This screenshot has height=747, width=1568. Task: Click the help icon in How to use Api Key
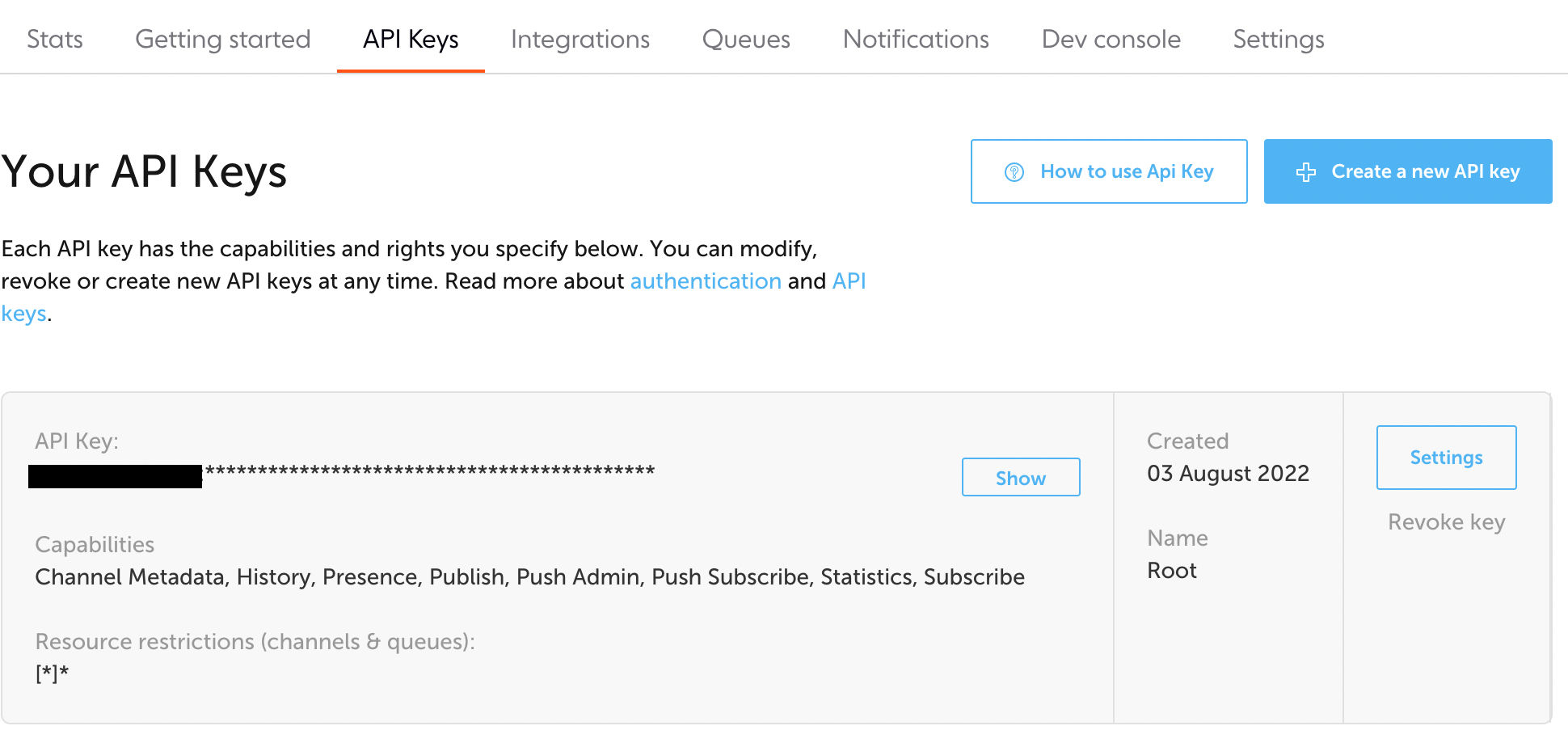1014,172
